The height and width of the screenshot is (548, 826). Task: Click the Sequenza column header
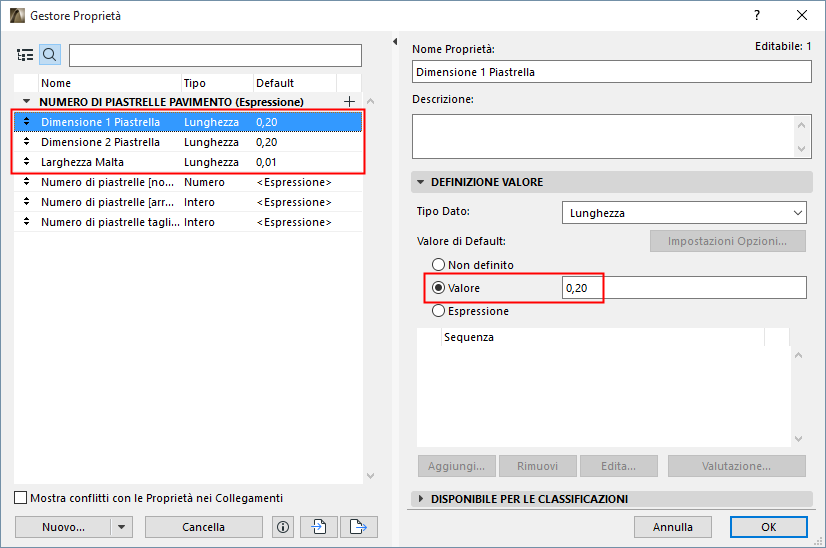tap(603, 337)
